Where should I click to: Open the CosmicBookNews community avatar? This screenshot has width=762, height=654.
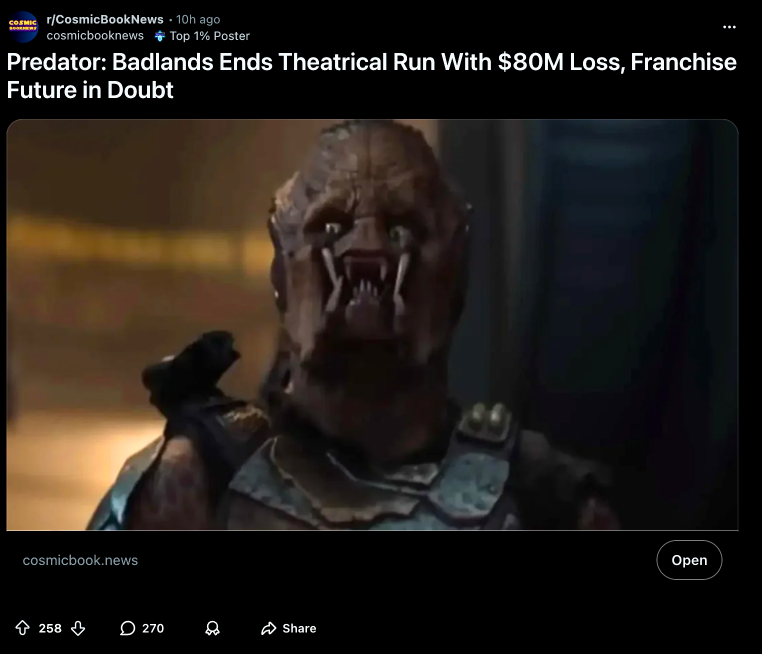tap(23, 27)
